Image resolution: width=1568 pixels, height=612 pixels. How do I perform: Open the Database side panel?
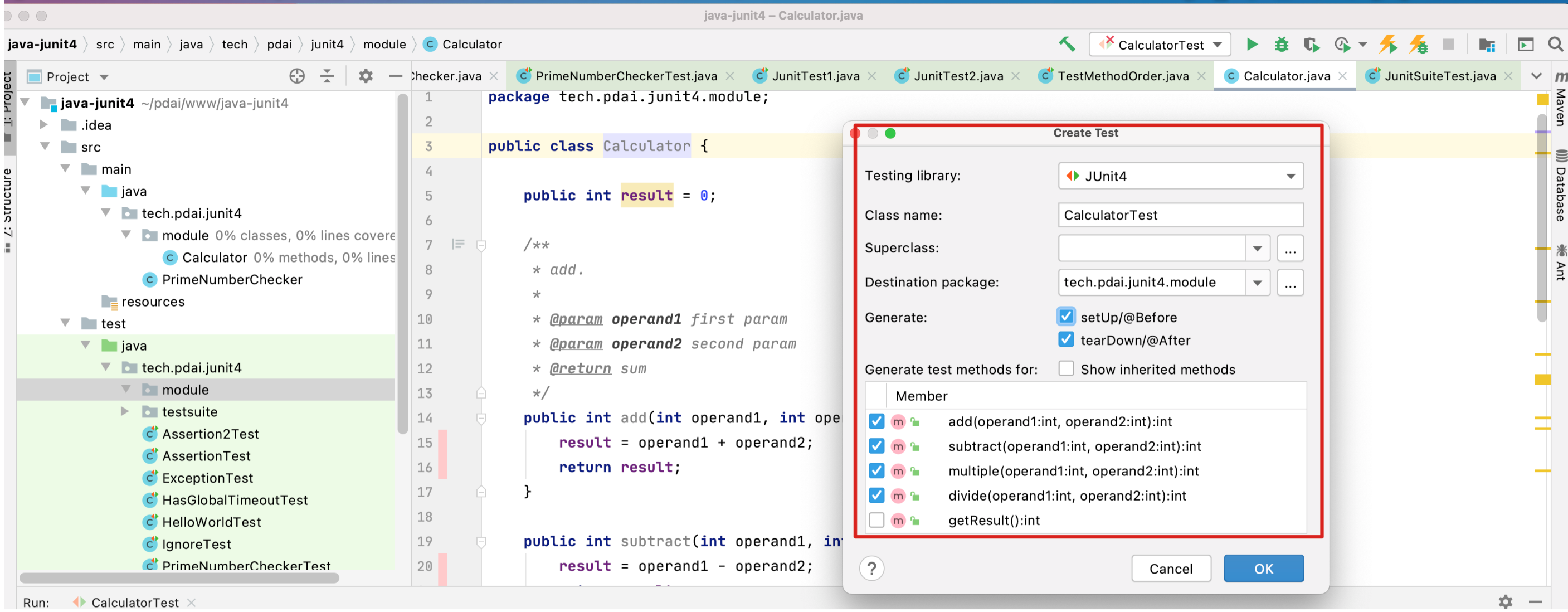(x=1560, y=186)
